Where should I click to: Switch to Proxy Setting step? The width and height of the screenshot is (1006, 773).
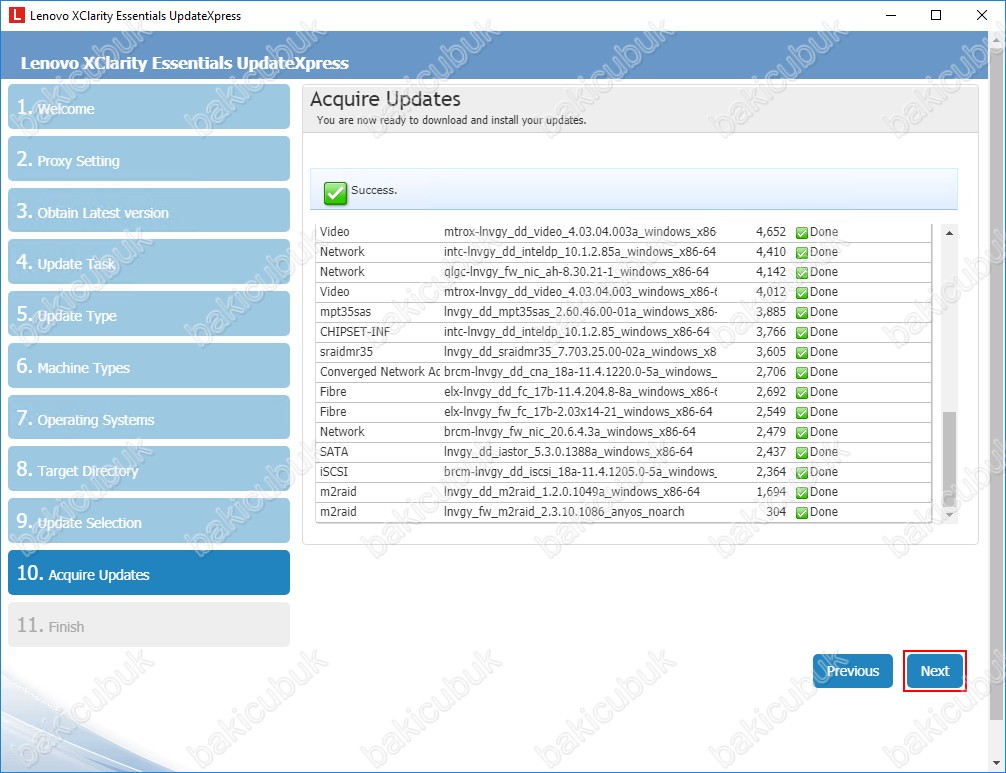click(x=149, y=160)
